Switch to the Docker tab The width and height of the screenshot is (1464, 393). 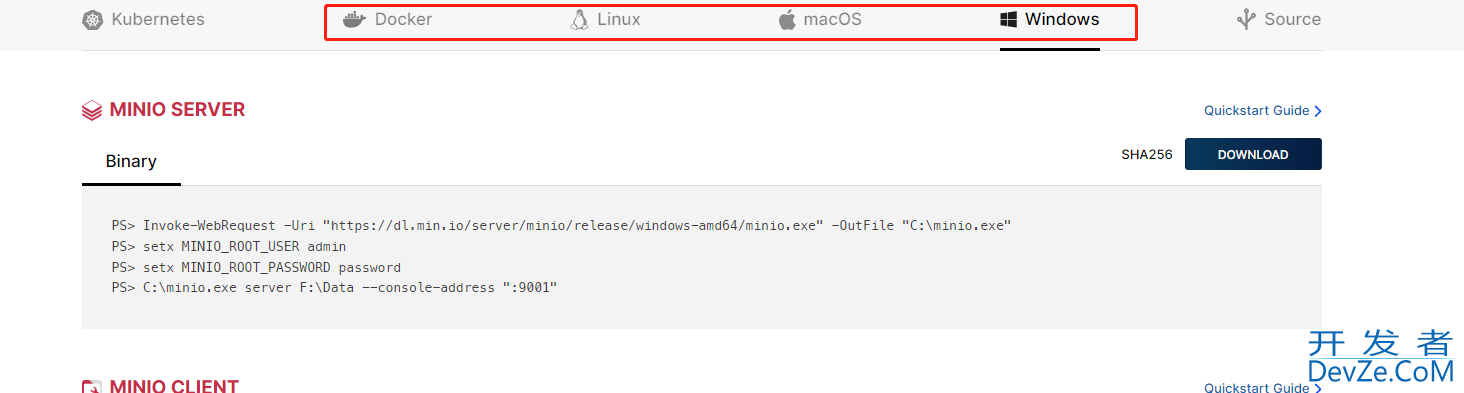point(388,20)
